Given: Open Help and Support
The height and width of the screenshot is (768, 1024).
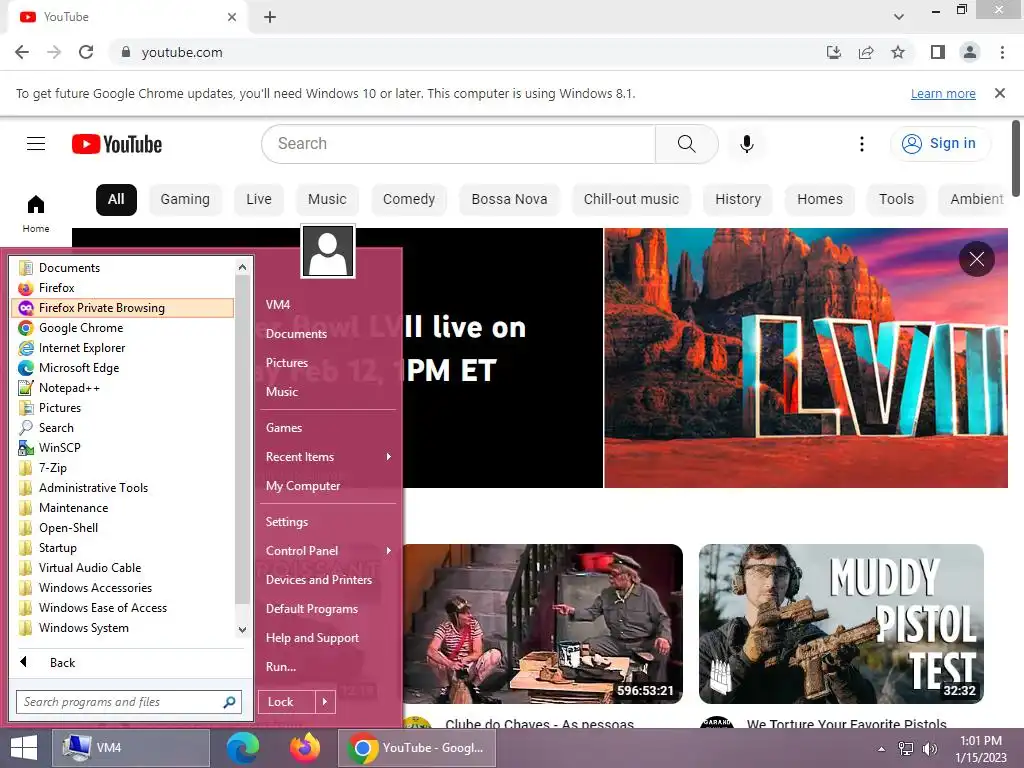Looking at the screenshot, I should pyautogui.click(x=328, y=638).
